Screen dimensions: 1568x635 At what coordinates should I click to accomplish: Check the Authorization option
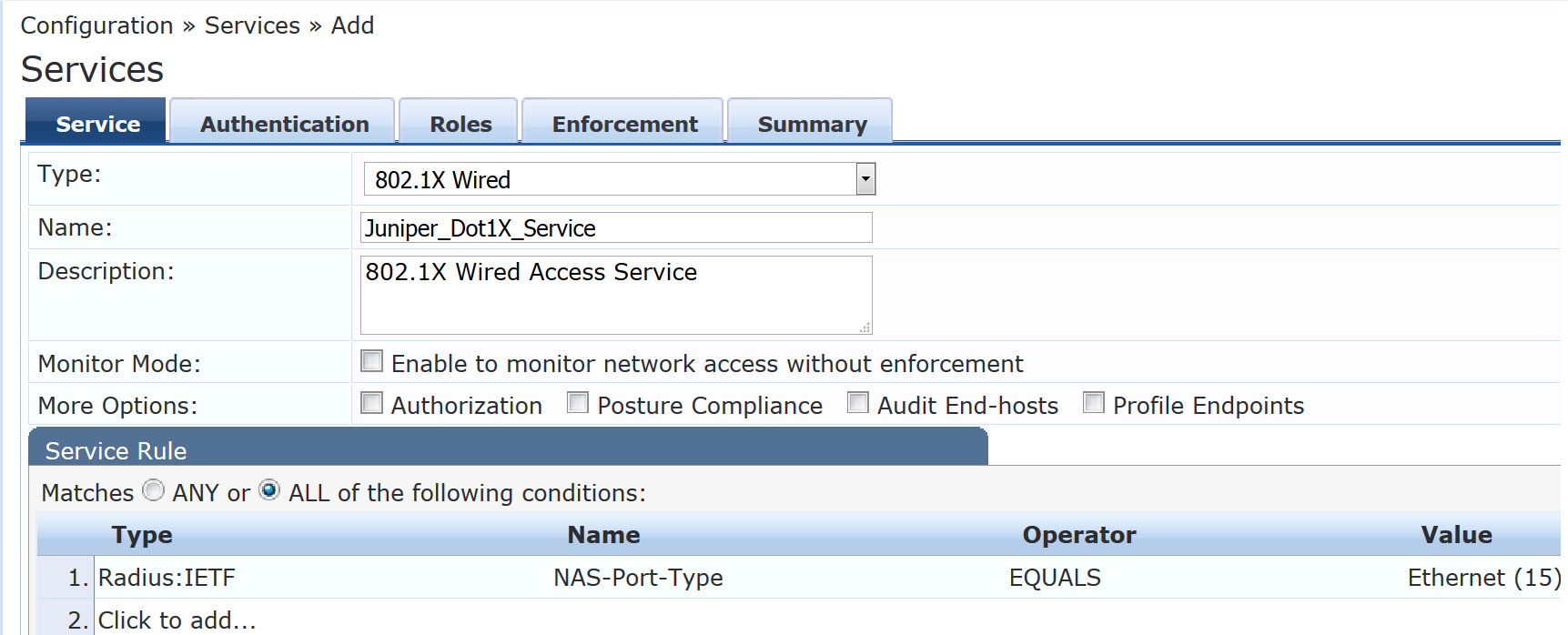(372, 403)
